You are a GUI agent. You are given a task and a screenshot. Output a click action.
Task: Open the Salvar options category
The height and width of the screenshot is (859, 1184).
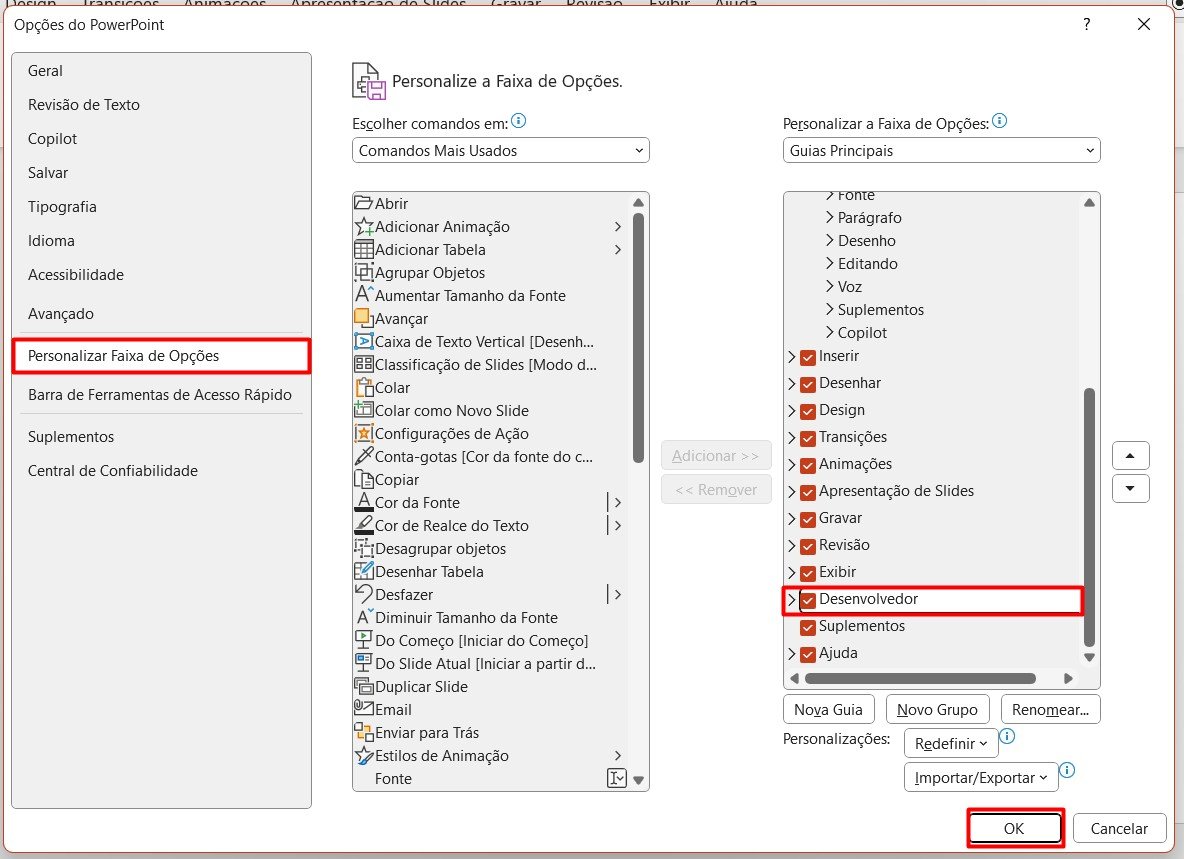pos(161,172)
